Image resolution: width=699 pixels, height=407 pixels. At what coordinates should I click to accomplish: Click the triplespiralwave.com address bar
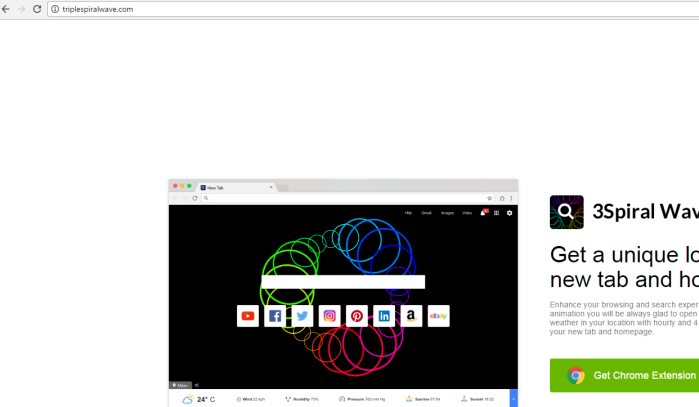[300, 9]
